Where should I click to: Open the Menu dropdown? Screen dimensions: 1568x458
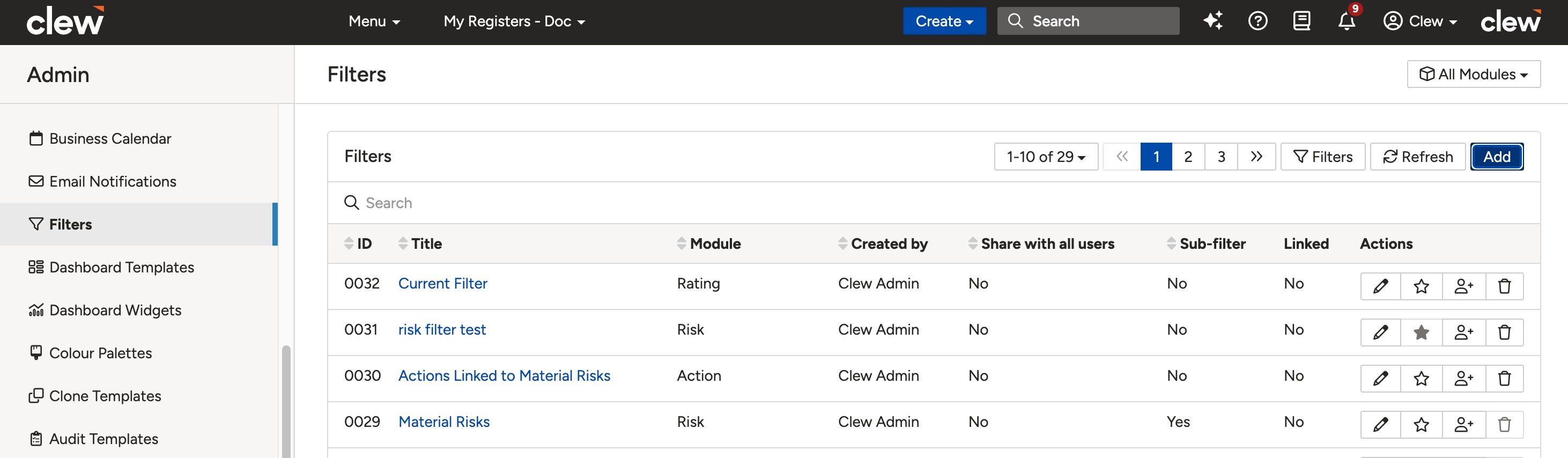coord(374,21)
